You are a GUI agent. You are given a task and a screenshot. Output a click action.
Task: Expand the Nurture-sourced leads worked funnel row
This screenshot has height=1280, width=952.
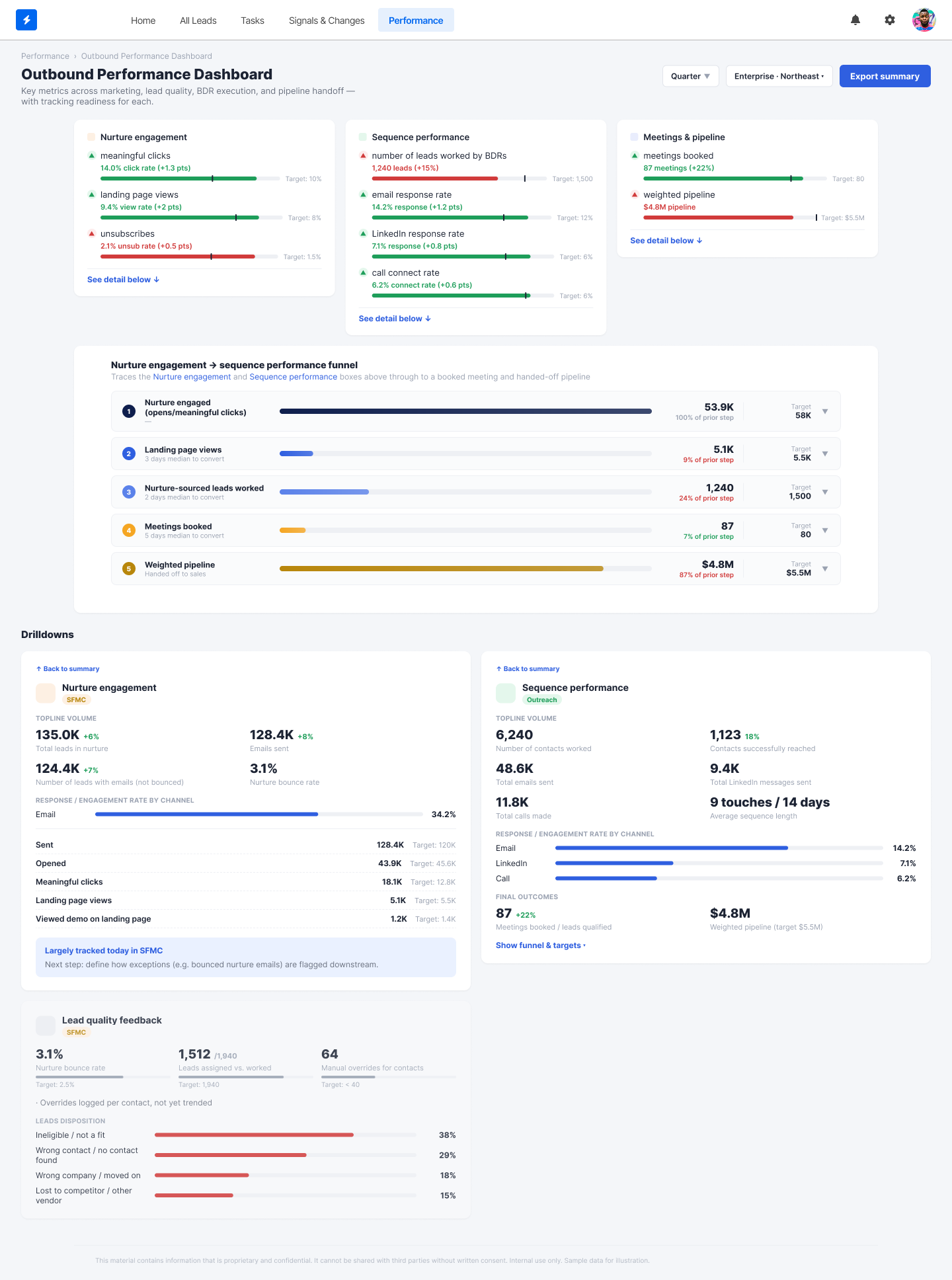click(825, 492)
